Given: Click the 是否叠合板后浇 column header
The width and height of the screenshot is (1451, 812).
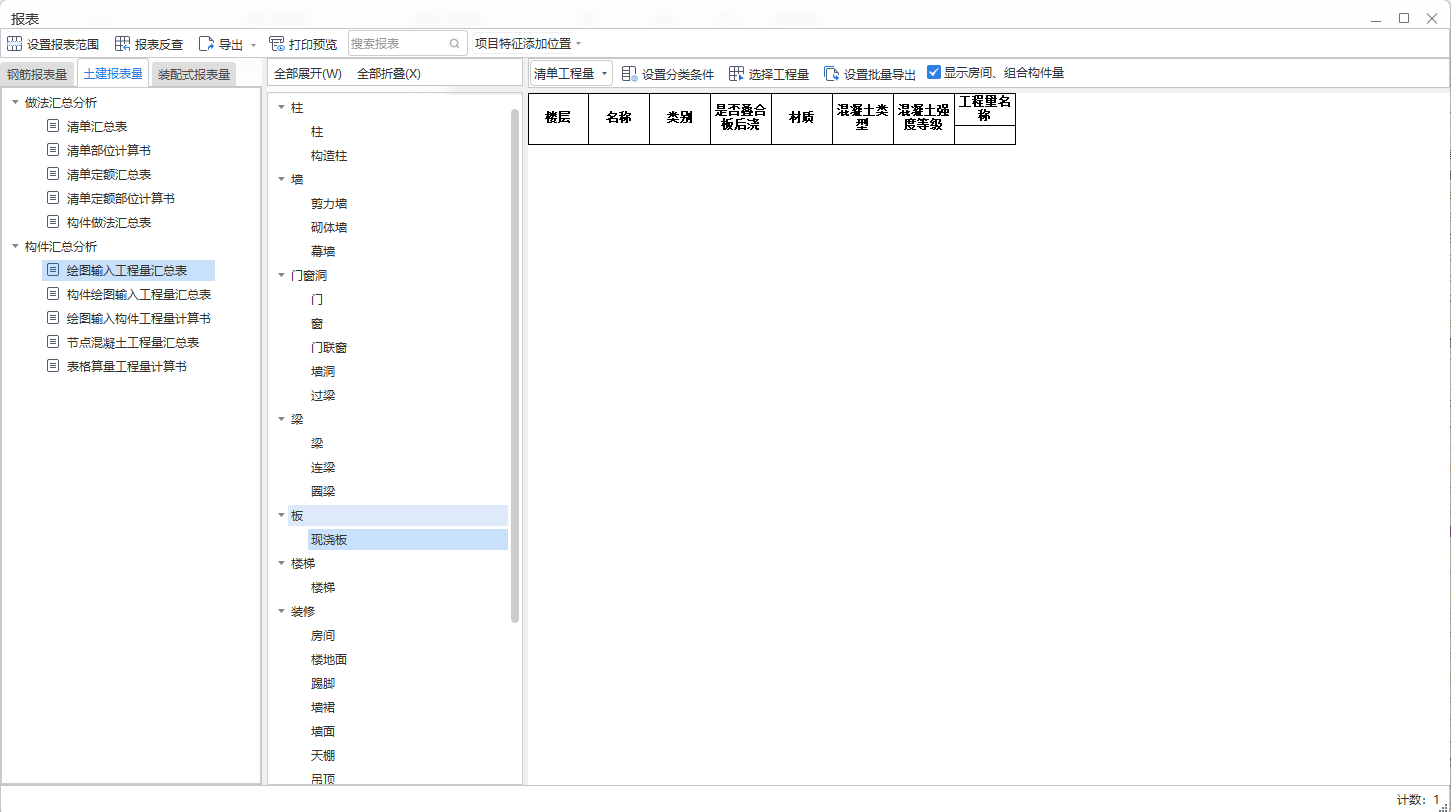Looking at the screenshot, I should coord(741,118).
